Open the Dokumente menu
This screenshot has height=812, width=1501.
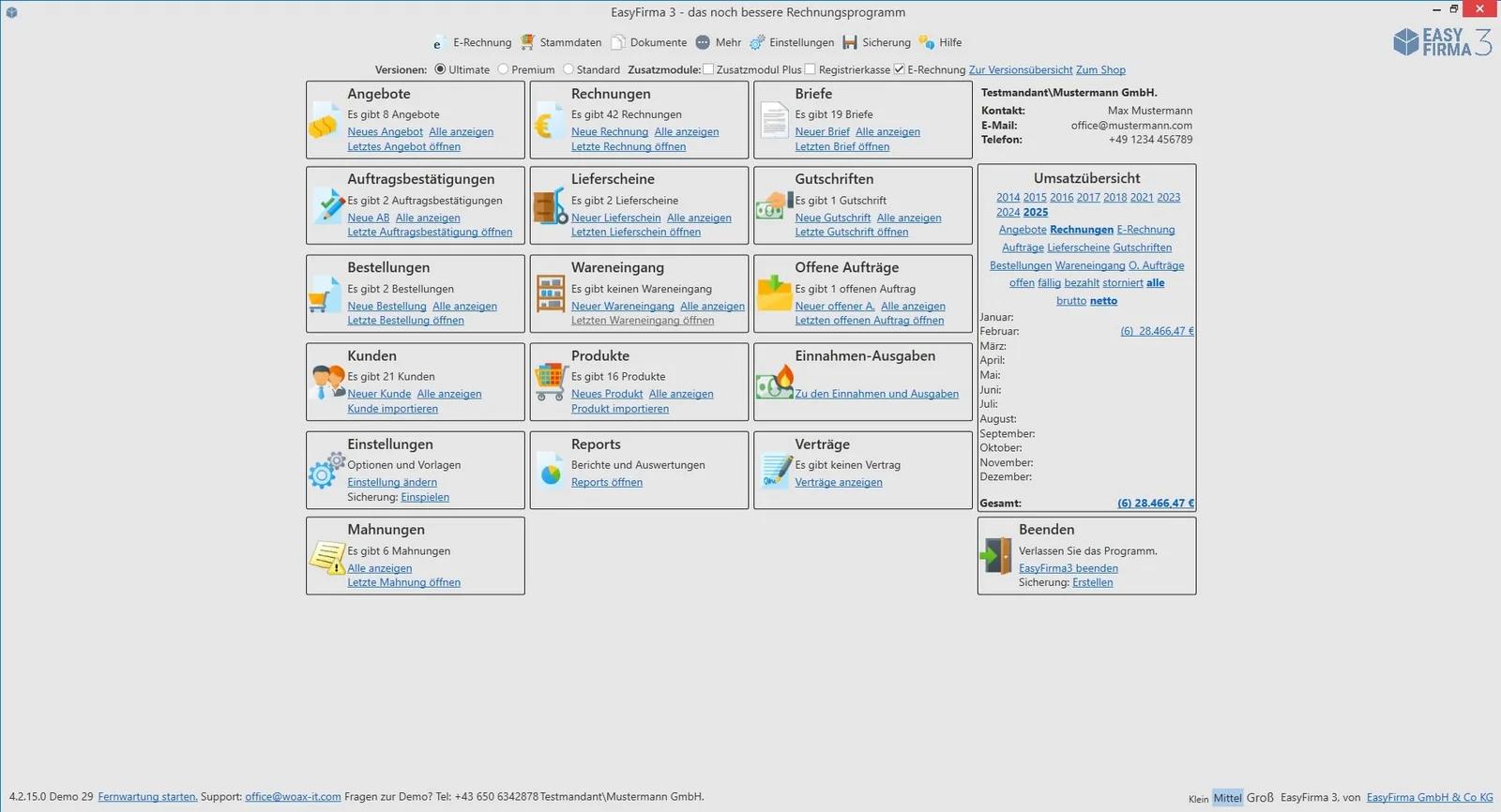point(659,42)
